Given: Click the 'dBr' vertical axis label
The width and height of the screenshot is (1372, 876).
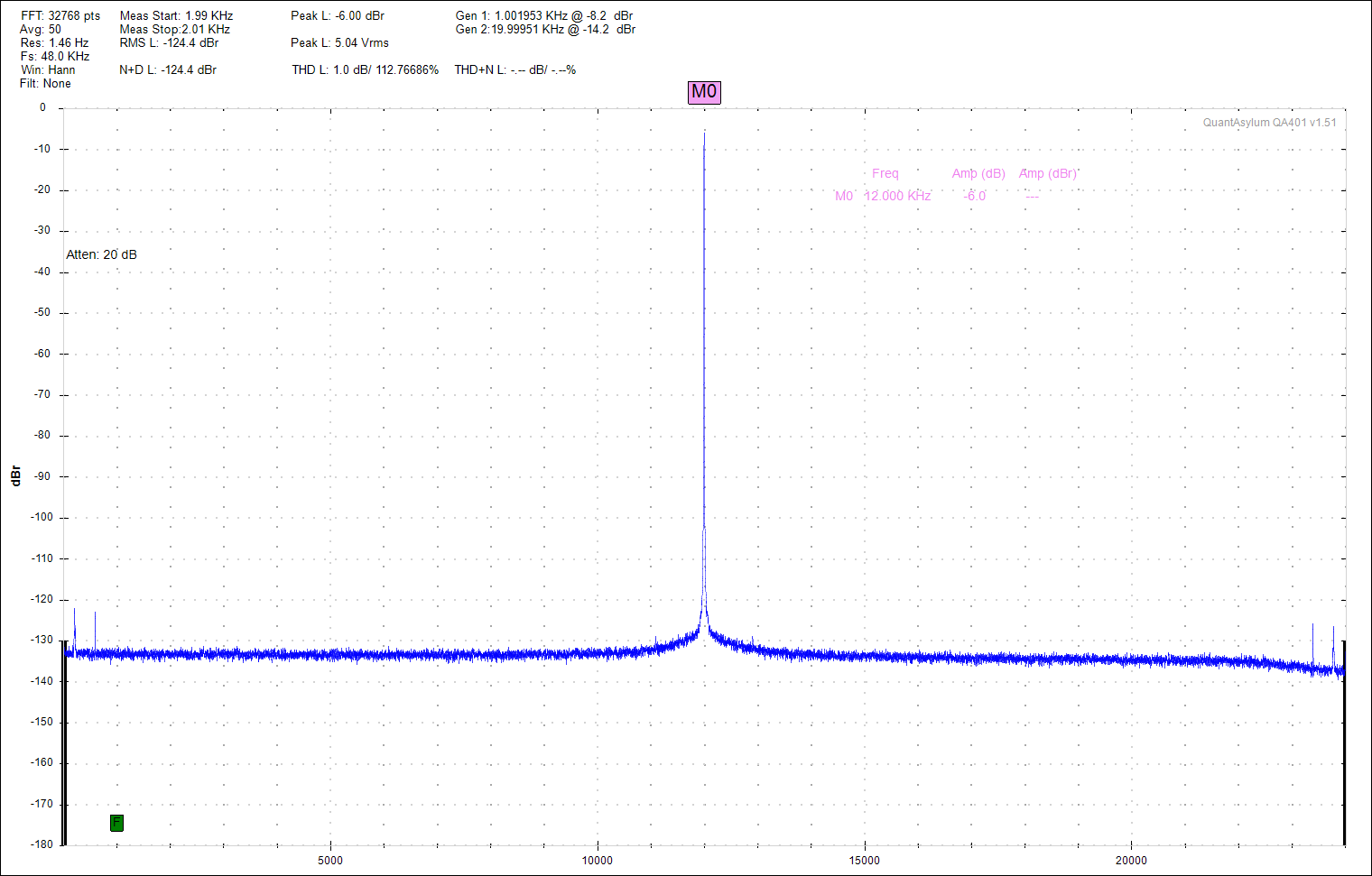Looking at the screenshot, I should click(15, 476).
